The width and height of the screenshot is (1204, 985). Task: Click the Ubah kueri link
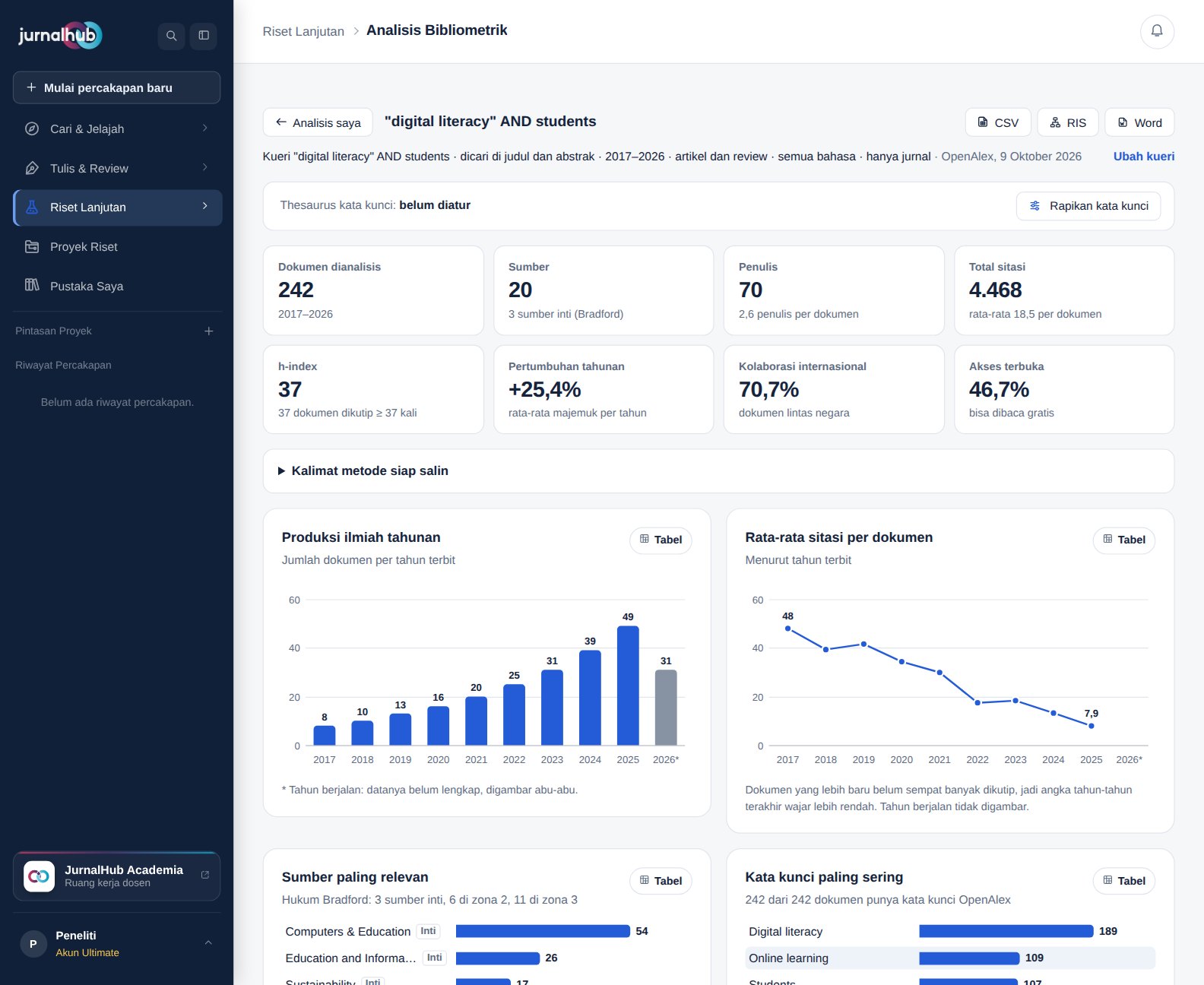click(x=1144, y=157)
